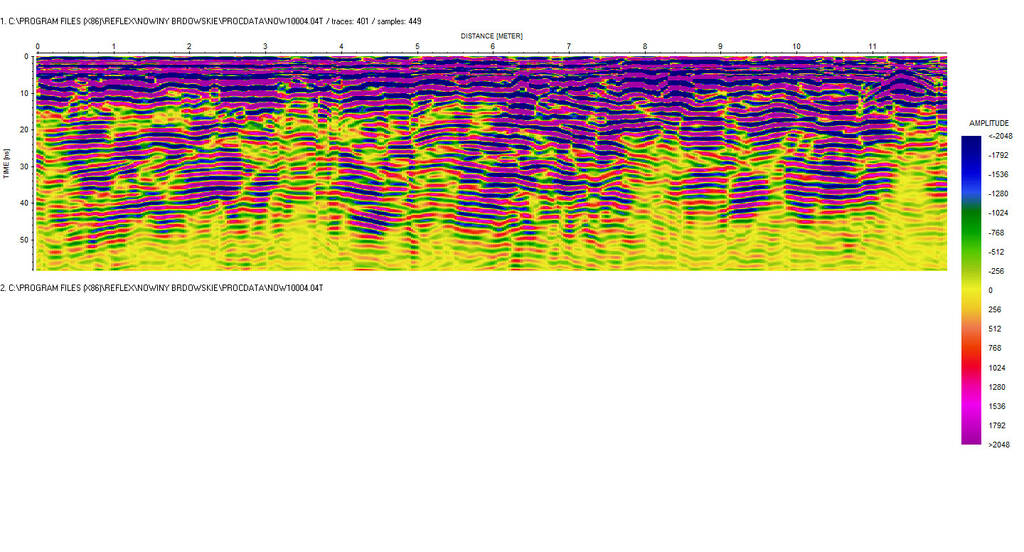Click the yellow zero-amplitude band in color bar
This screenshot has width=1024, height=552.
(971, 290)
